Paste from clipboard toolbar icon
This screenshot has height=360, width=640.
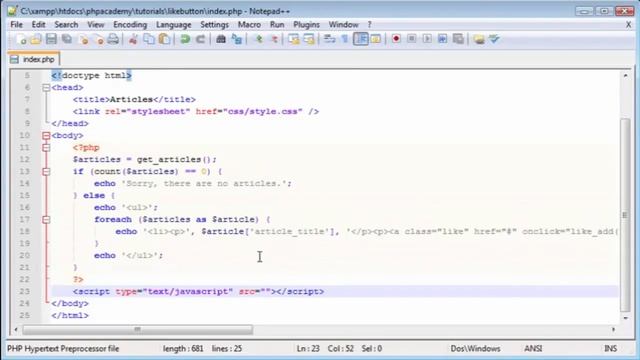(164, 39)
